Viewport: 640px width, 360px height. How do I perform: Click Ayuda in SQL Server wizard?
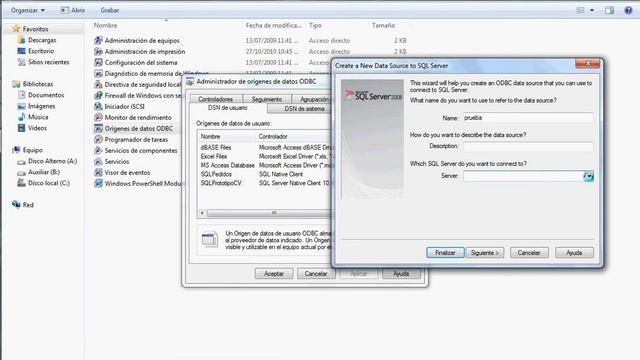[x=574, y=253]
